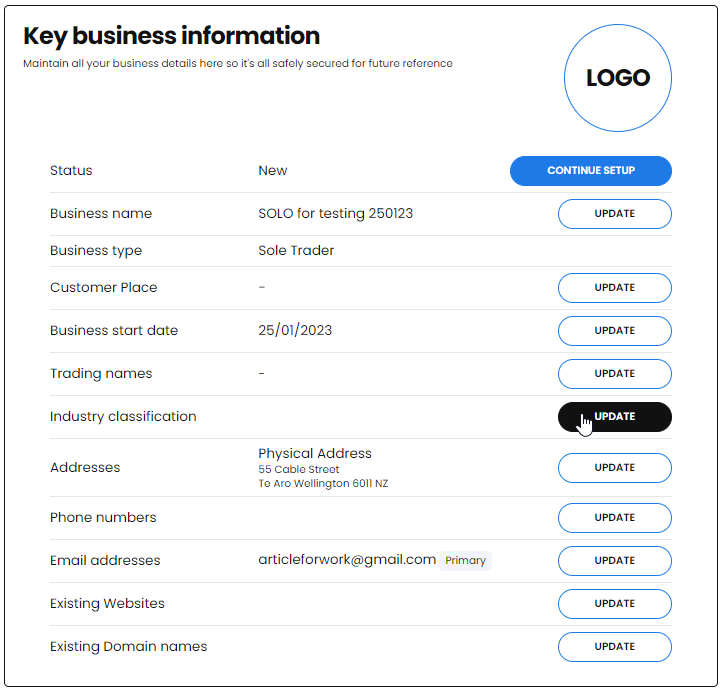Update the Trading names
Viewport: 722px width, 692px height.
click(615, 374)
